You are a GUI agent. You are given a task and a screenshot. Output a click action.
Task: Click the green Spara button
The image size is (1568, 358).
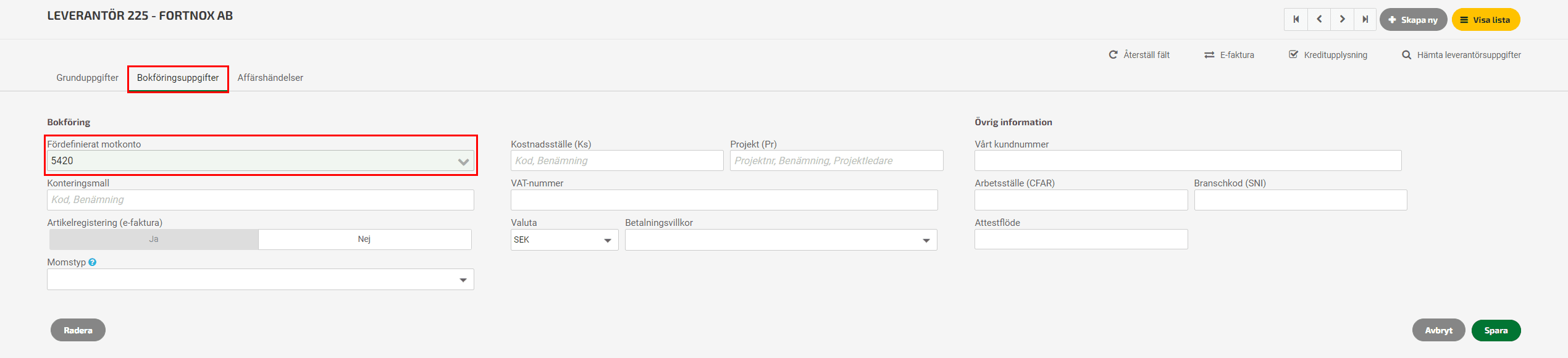(1496, 330)
